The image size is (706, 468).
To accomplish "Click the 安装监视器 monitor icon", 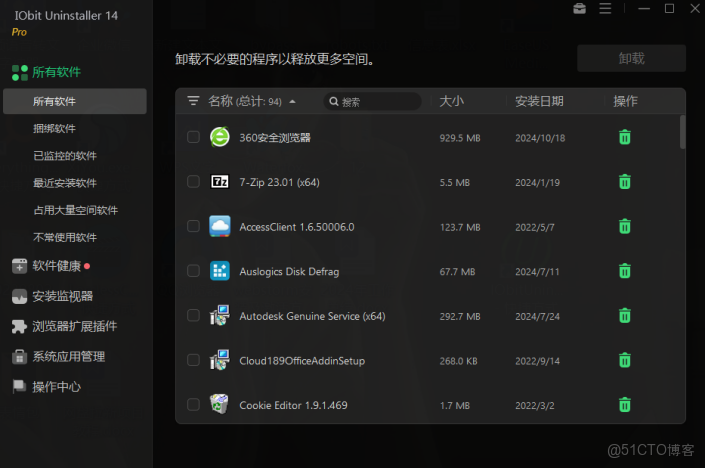I will pyautogui.click(x=19, y=296).
